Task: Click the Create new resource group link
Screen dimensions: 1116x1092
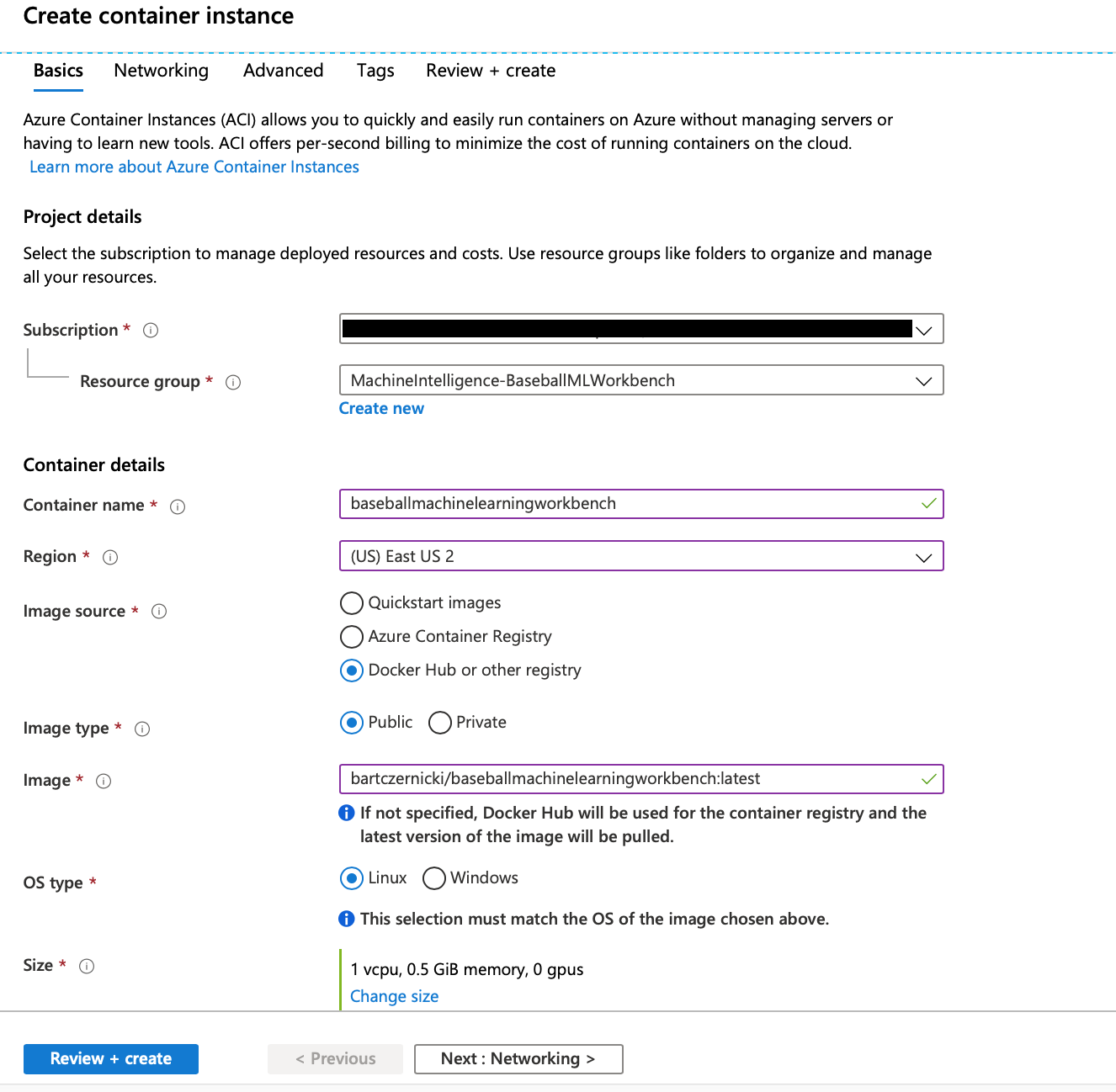Action: pos(381,408)
